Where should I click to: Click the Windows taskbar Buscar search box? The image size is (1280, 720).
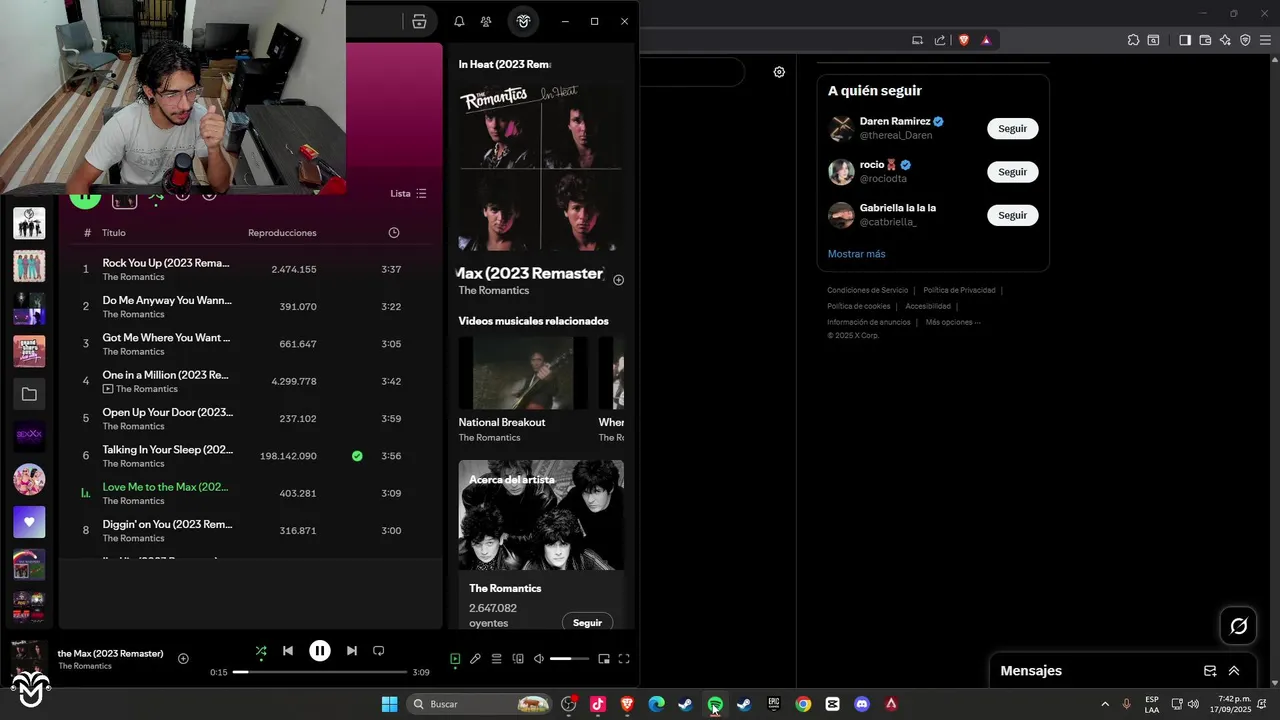[479, 704]
